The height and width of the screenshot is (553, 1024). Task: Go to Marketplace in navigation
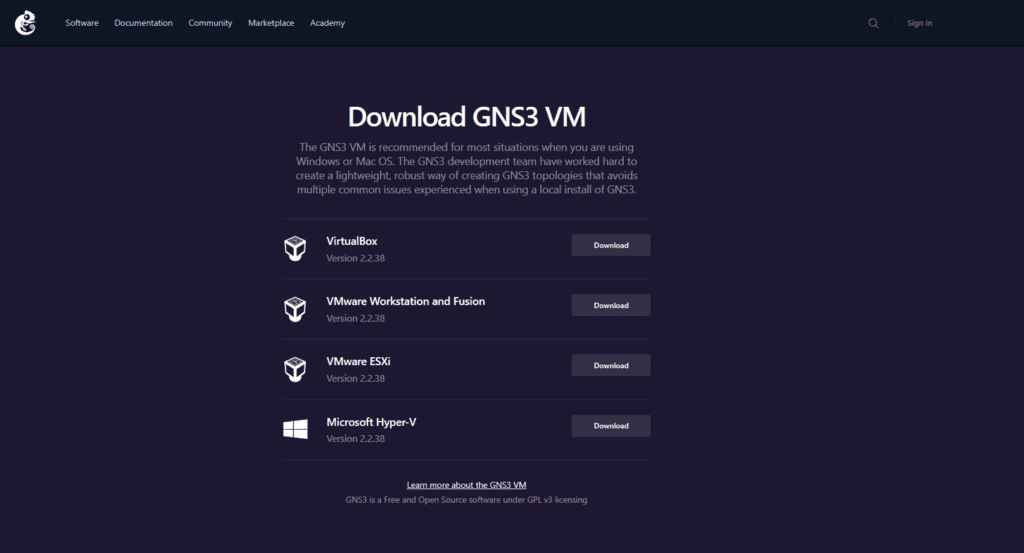tap(271, 23)
